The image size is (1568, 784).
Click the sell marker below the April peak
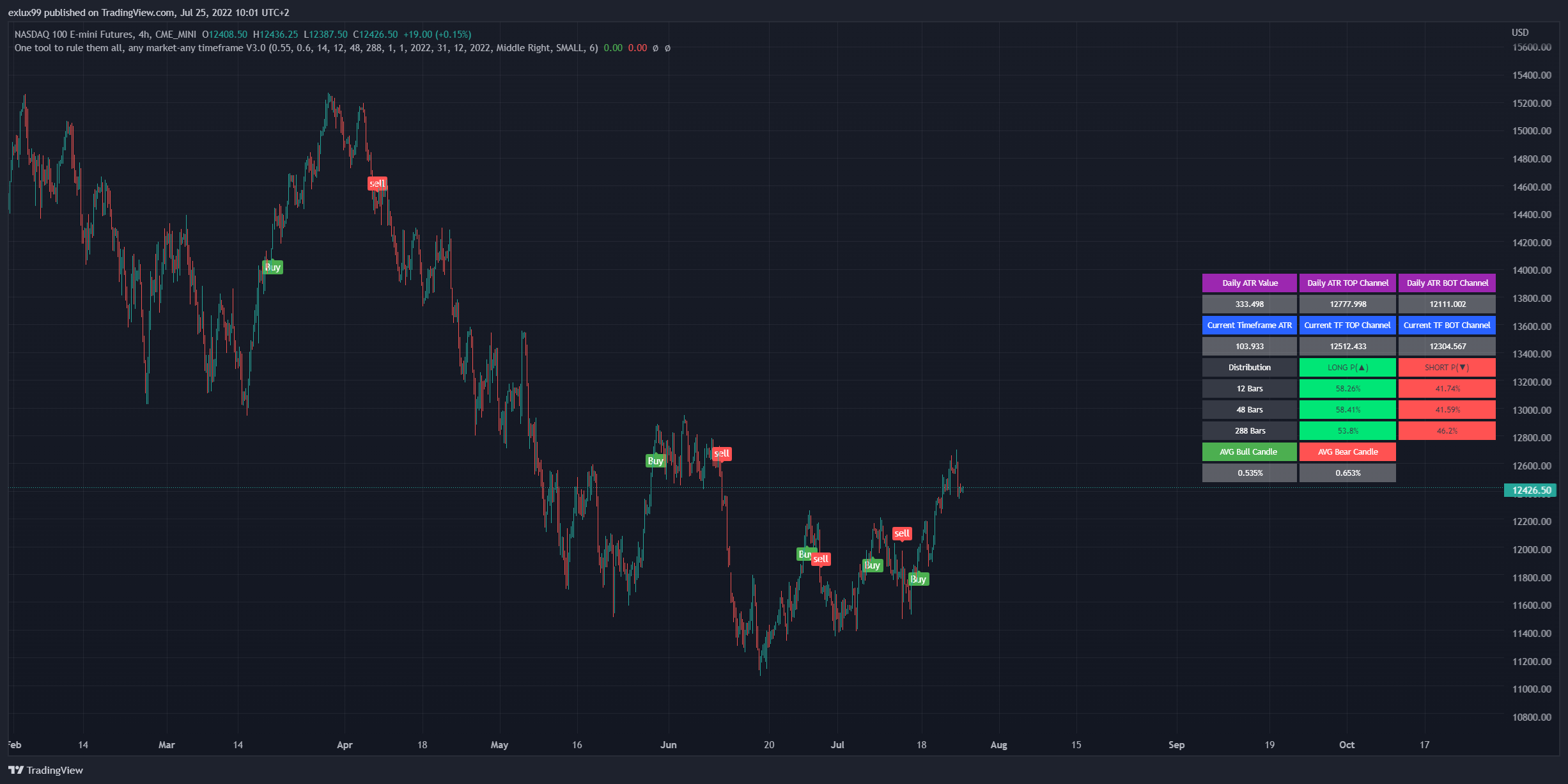coord(377,184)
